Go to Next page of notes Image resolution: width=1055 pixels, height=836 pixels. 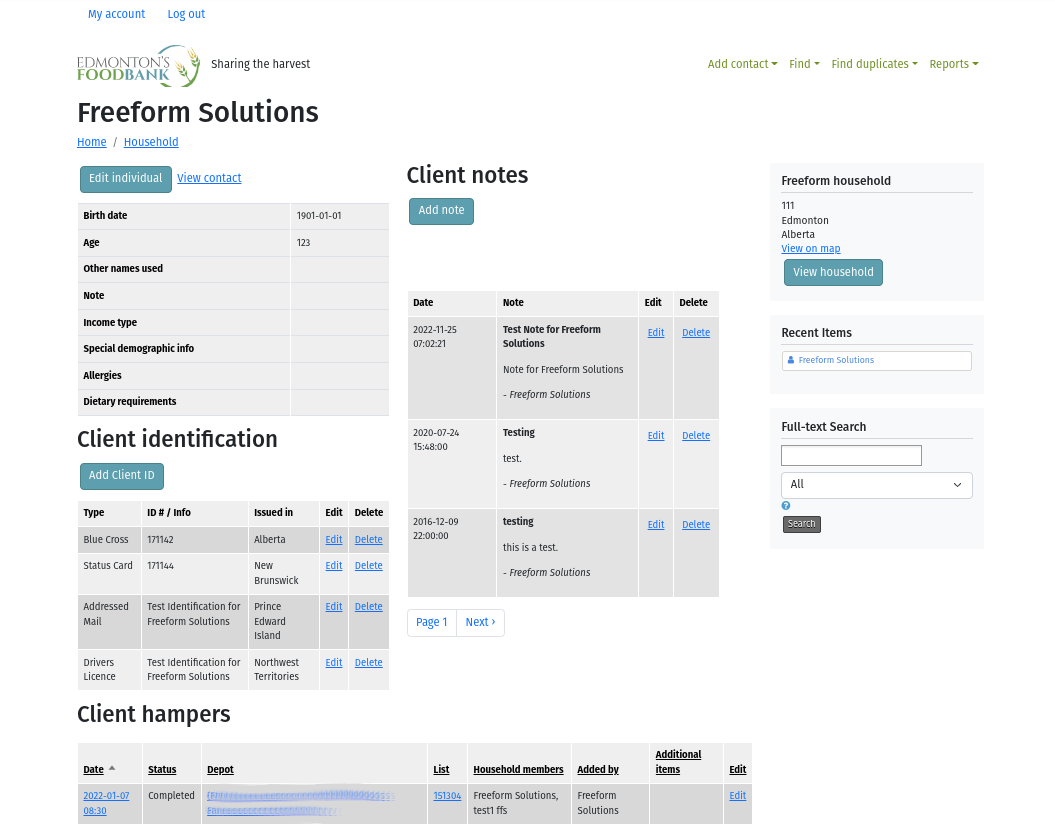pos(480,623)
